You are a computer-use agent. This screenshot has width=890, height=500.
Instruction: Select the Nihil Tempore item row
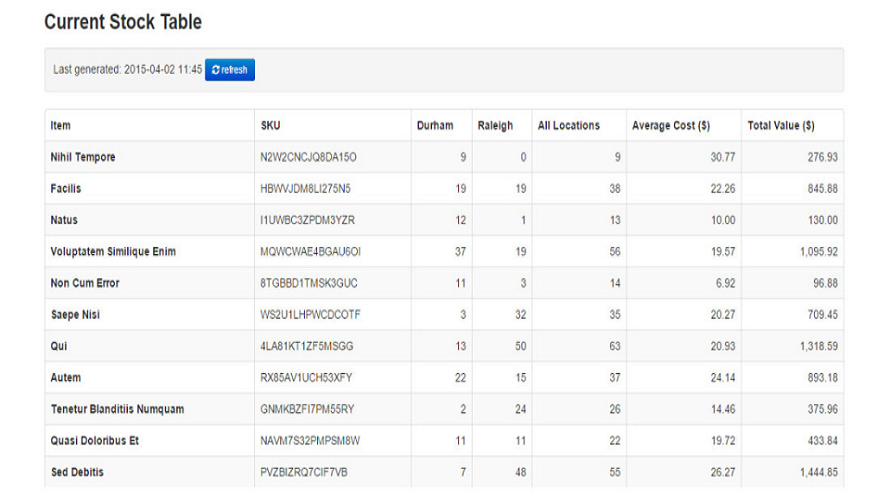83,157
